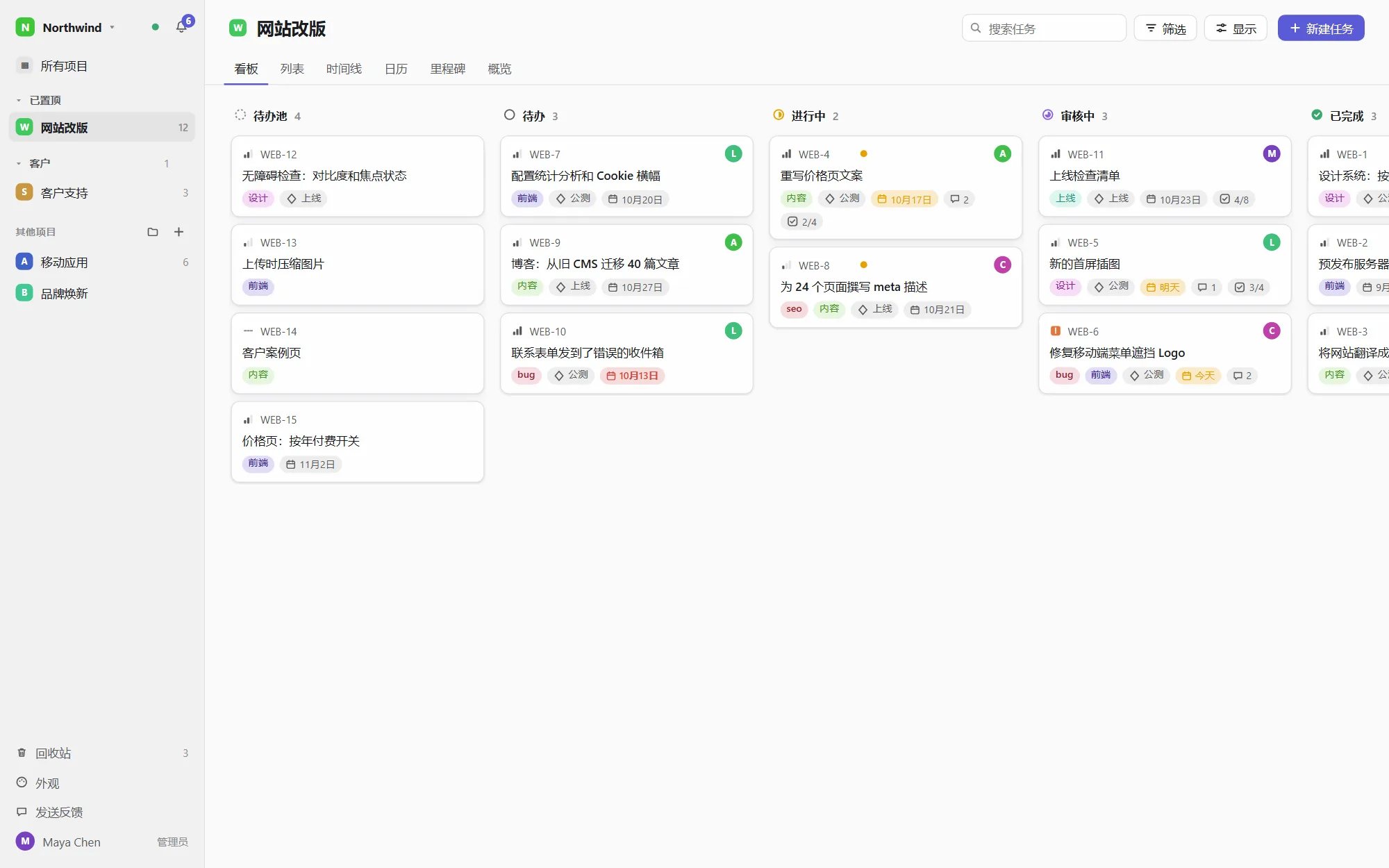Click the comments count on WEB-4 card
The height and width of the screenshot is (868, 1389).
(x=960, y=199)
